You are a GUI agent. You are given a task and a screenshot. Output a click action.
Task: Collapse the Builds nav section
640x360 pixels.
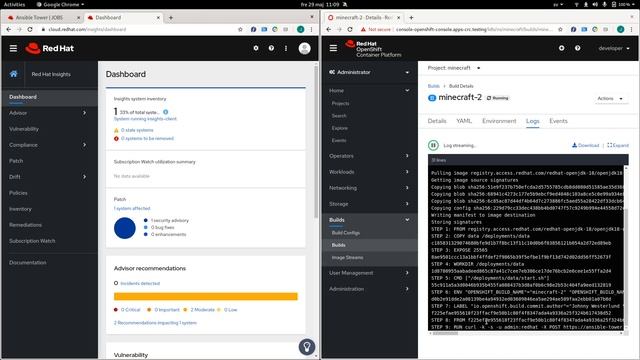pos(369,220)
